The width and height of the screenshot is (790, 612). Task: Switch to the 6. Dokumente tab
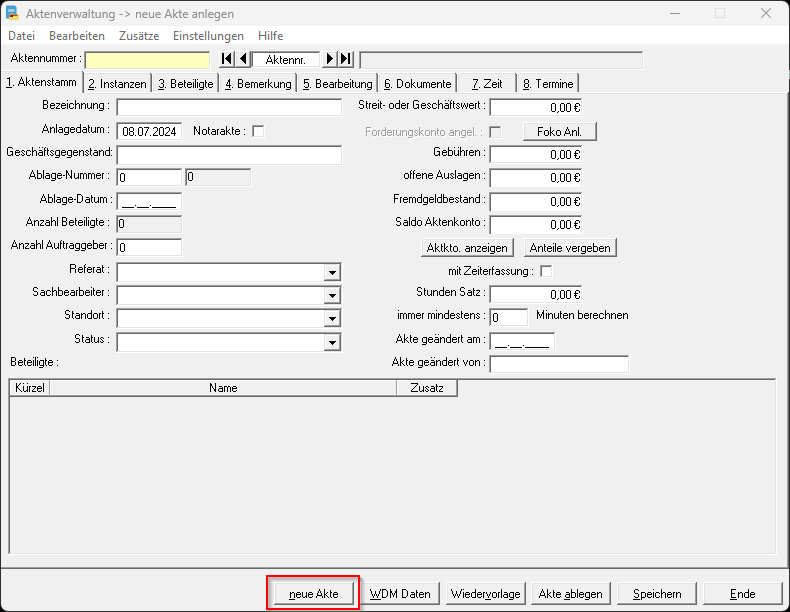tap(418, 84)
